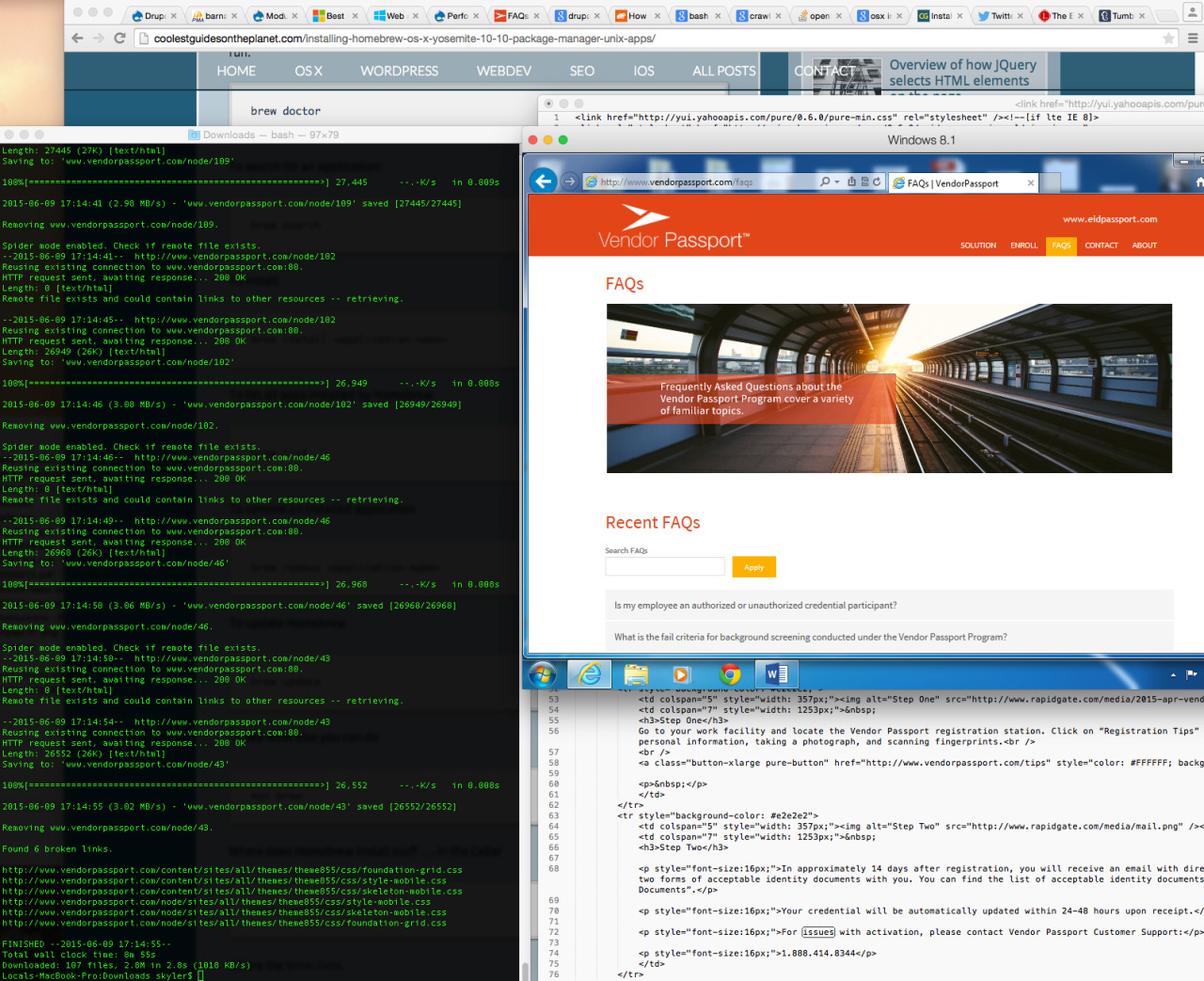Open WORDPRESS in the blog navigation
Screen dimensions: 1204x981
399,71
